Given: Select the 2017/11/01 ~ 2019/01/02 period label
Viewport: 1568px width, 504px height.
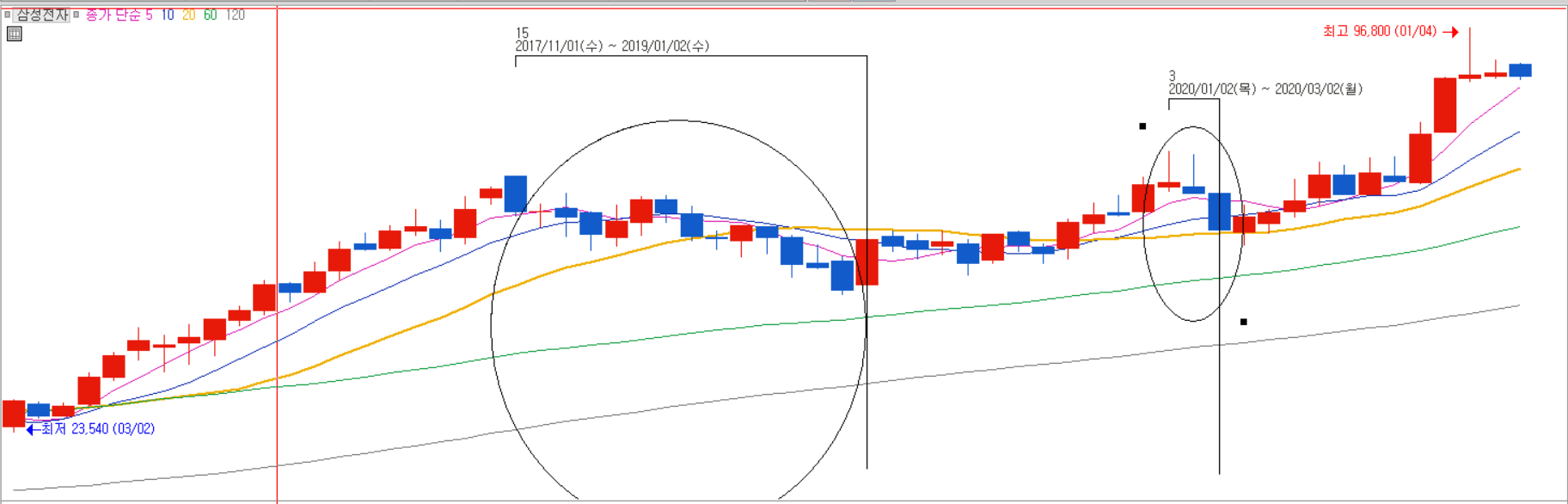Looking at the screenshot, I should click(x=612, y=46).
